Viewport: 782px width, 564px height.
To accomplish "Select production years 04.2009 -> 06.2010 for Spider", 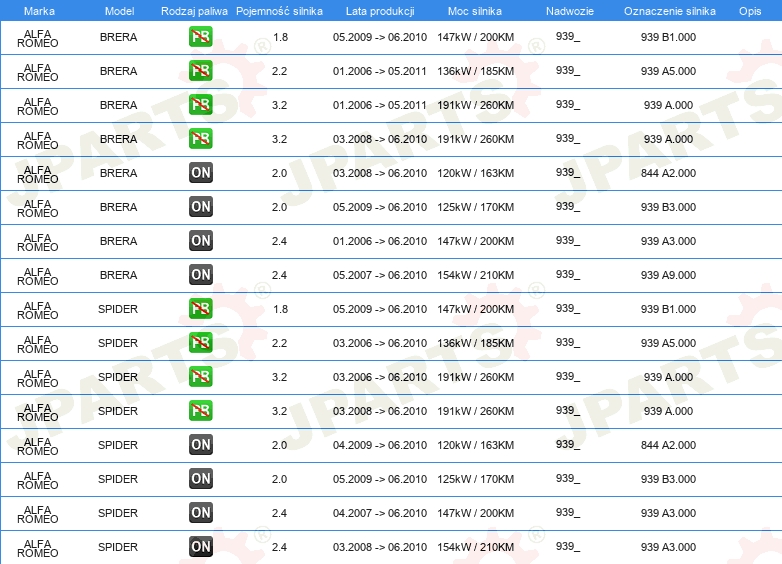I will 380,445.
